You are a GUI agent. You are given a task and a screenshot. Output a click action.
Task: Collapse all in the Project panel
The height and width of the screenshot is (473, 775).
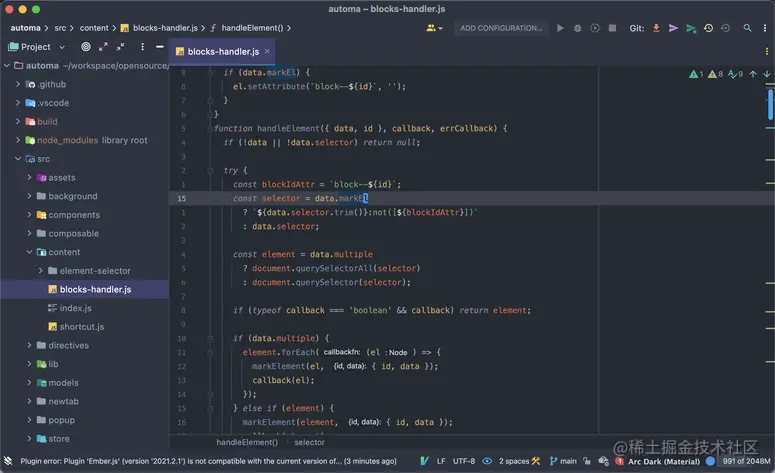pyautogui.click(x=121, y=47)
